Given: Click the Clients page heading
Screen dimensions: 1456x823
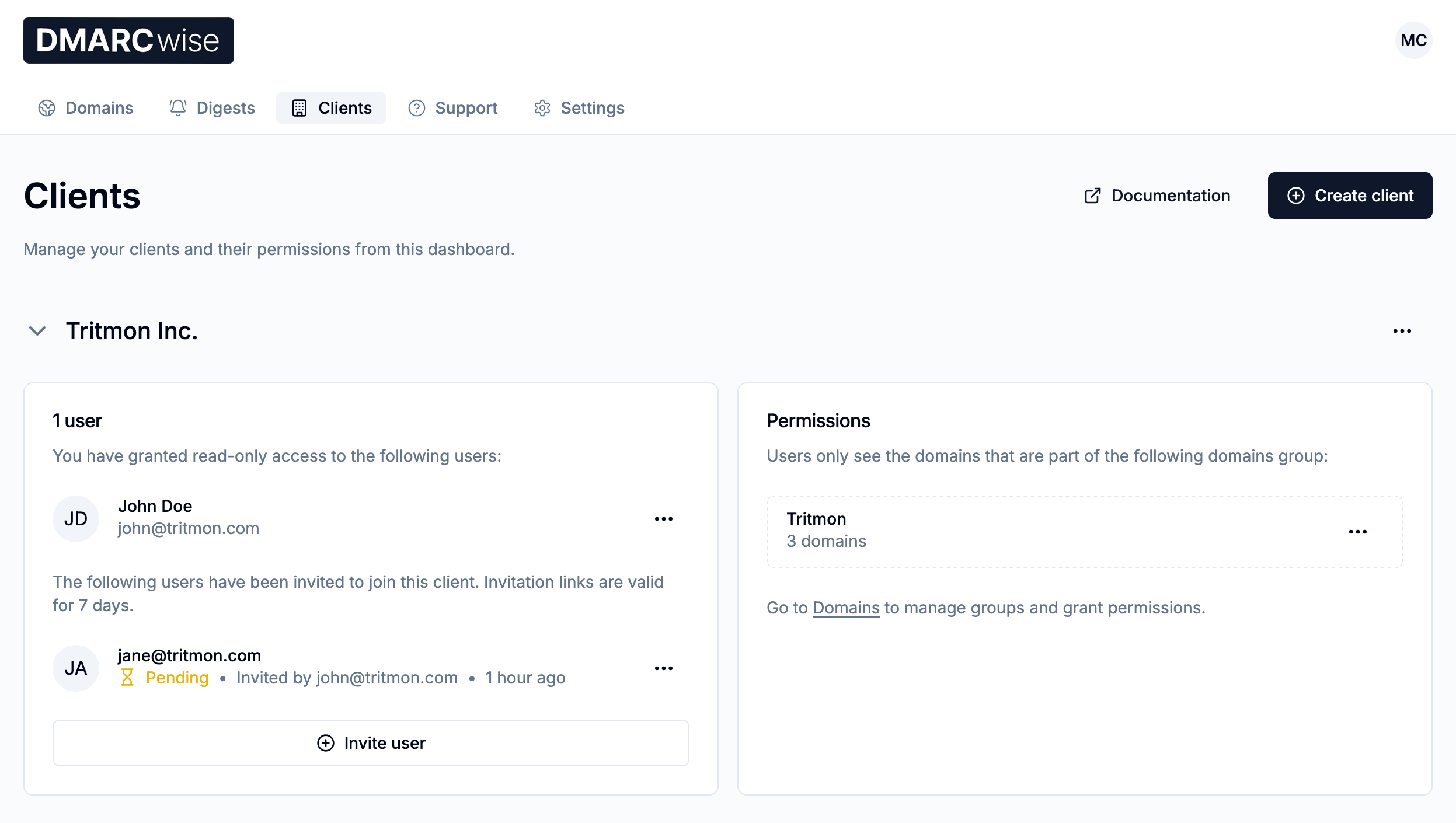Looking at the screenshot, I should pyautogui.click(x=82, y=196).
